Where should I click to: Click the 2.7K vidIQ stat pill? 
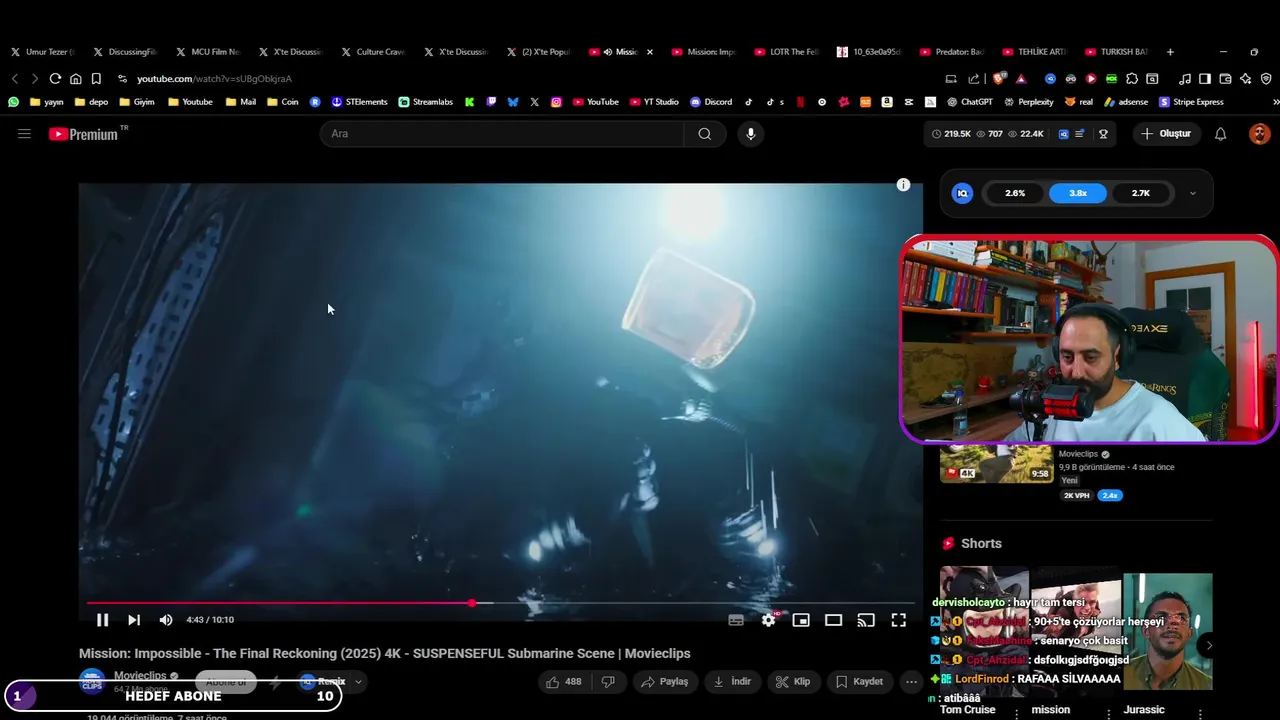1141,193
